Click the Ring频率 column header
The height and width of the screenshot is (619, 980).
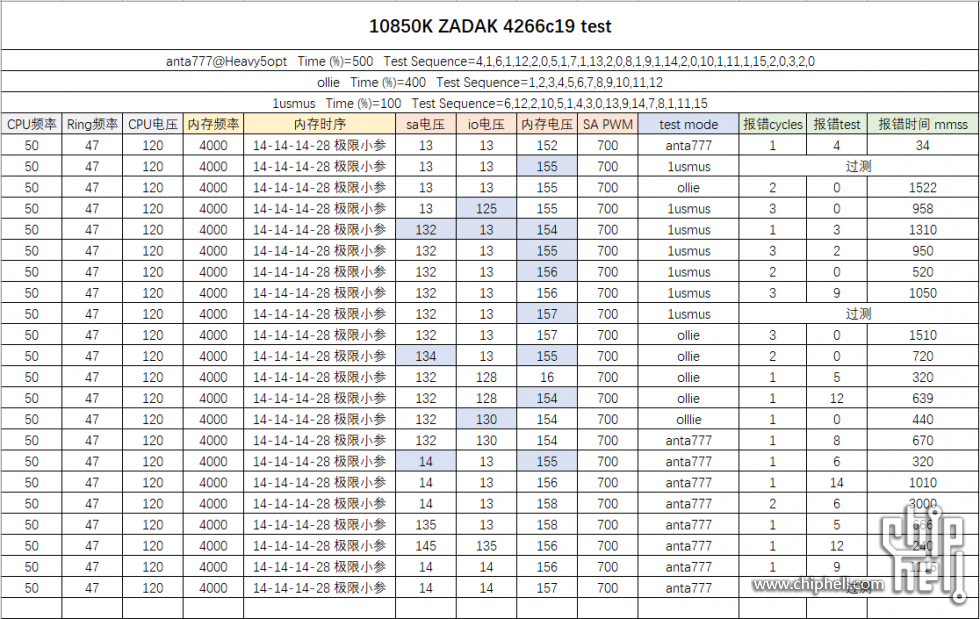(92, 124)
